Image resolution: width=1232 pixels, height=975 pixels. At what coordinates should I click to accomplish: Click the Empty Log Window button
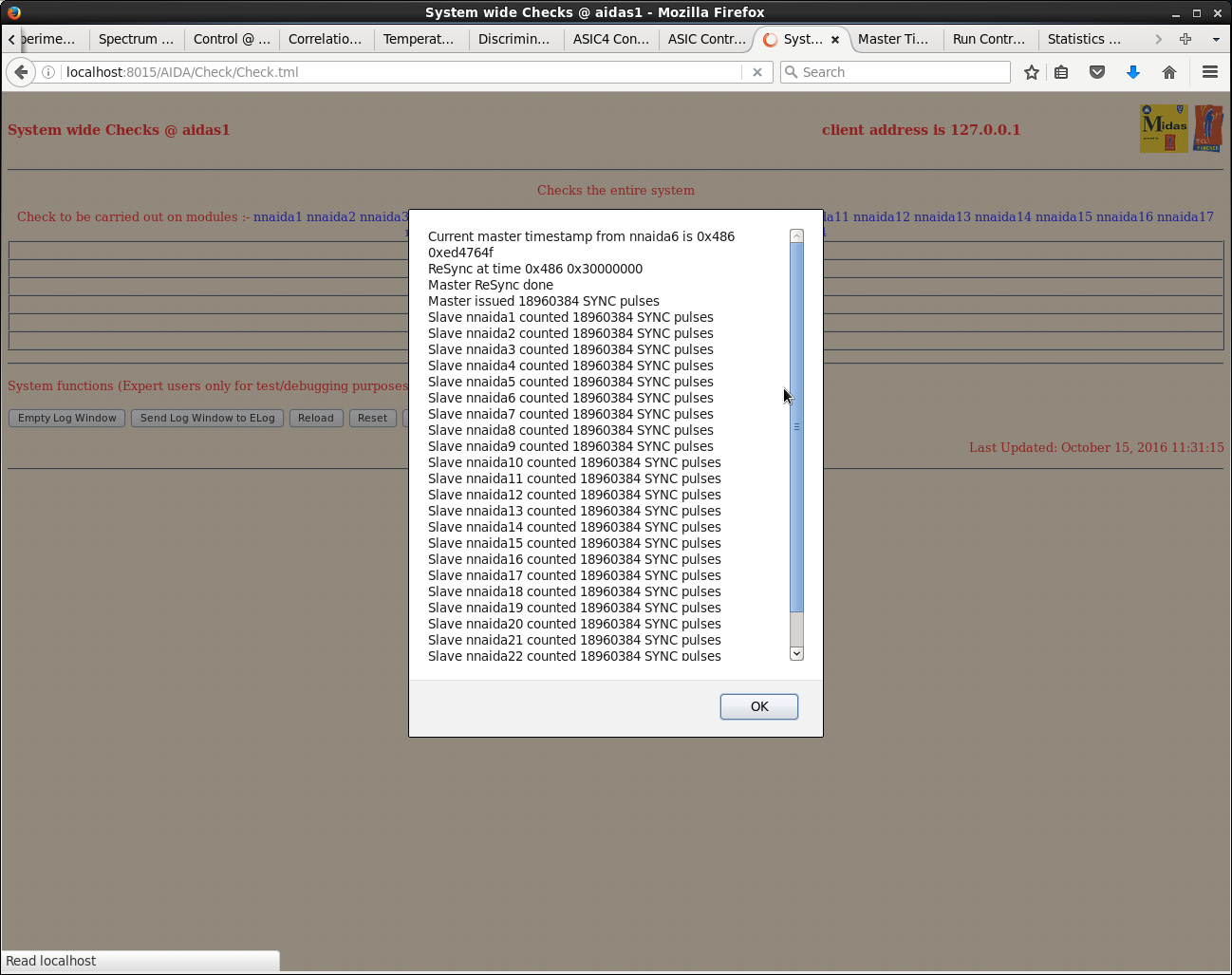click(x=67, y=418)
